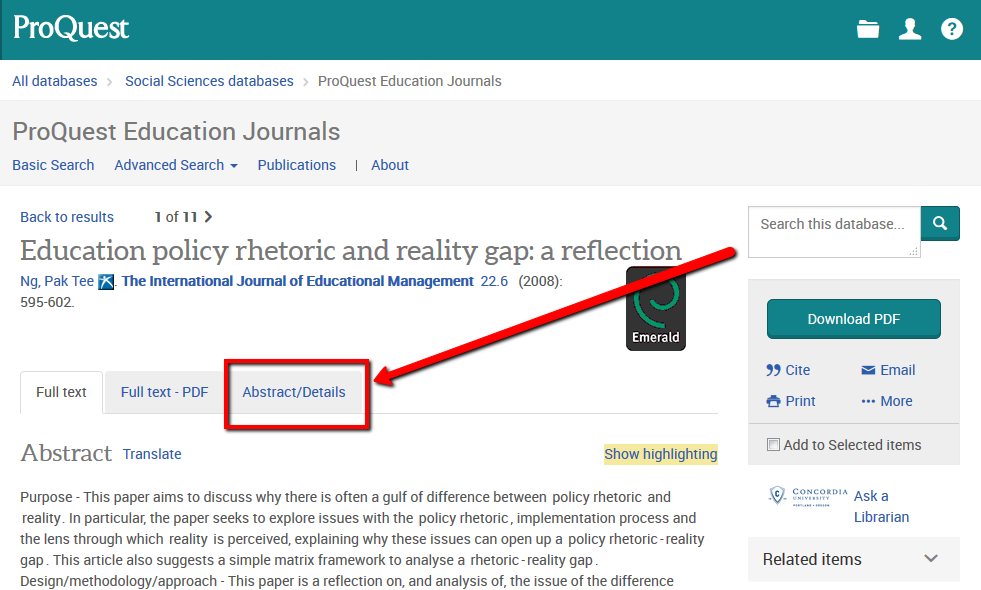981x590 pixels.
Task: Return via the Back to results link
Action: click(x=66, y=217)
